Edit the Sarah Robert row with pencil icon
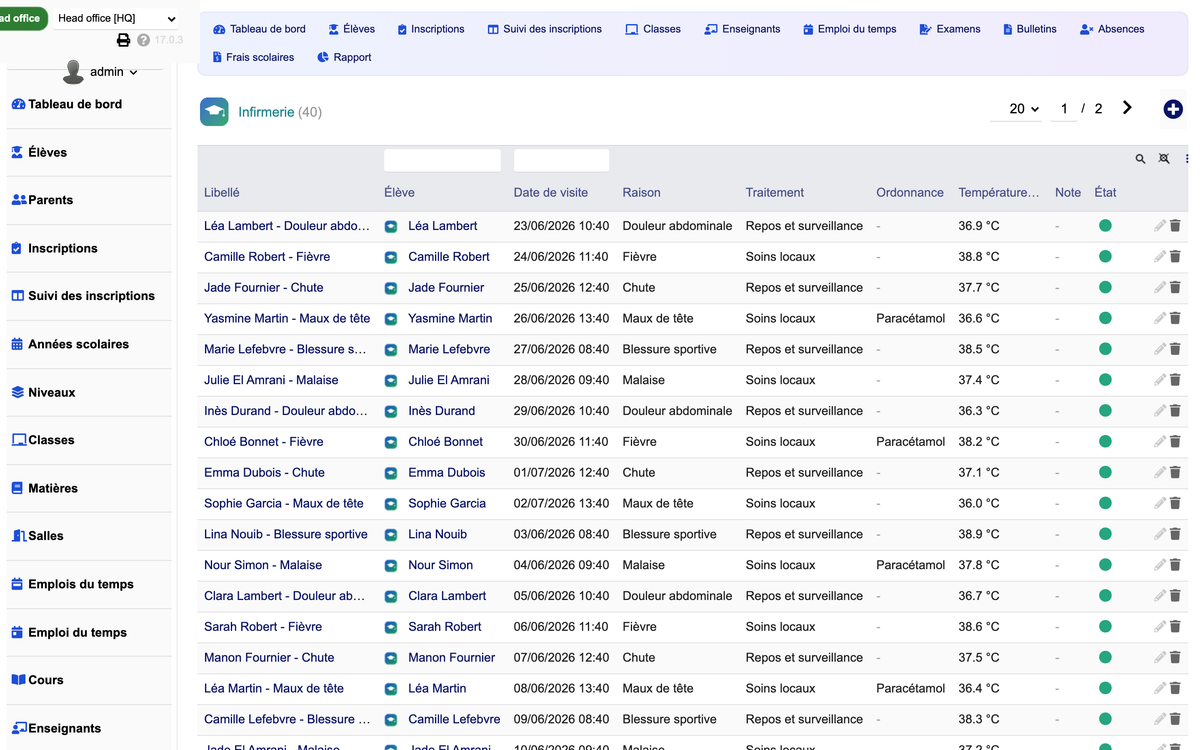This screenshot has height=750, width=1200. pyautogui.click(x=1160, y=627)
